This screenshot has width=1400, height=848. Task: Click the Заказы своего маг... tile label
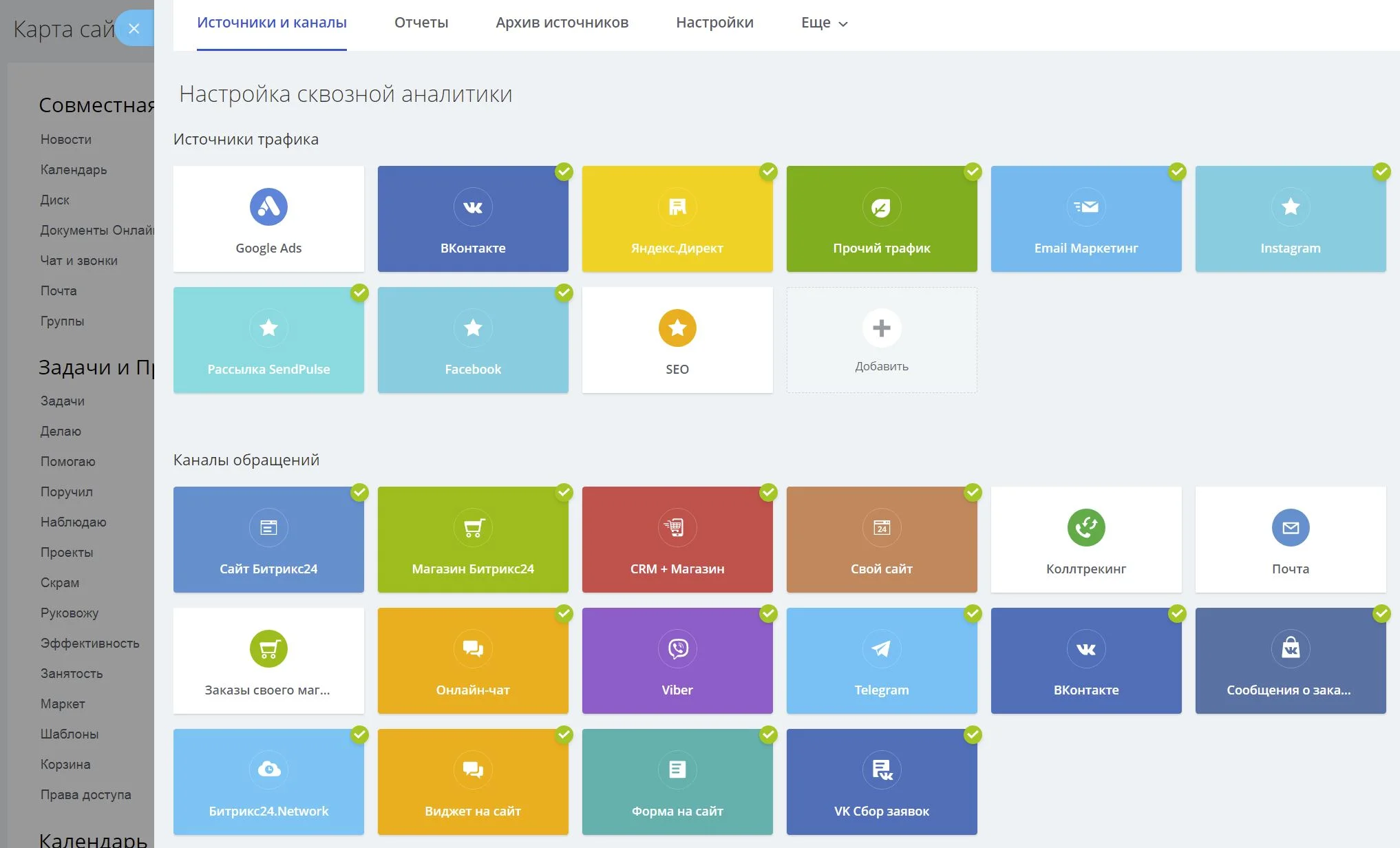click(x=267, y=690)
